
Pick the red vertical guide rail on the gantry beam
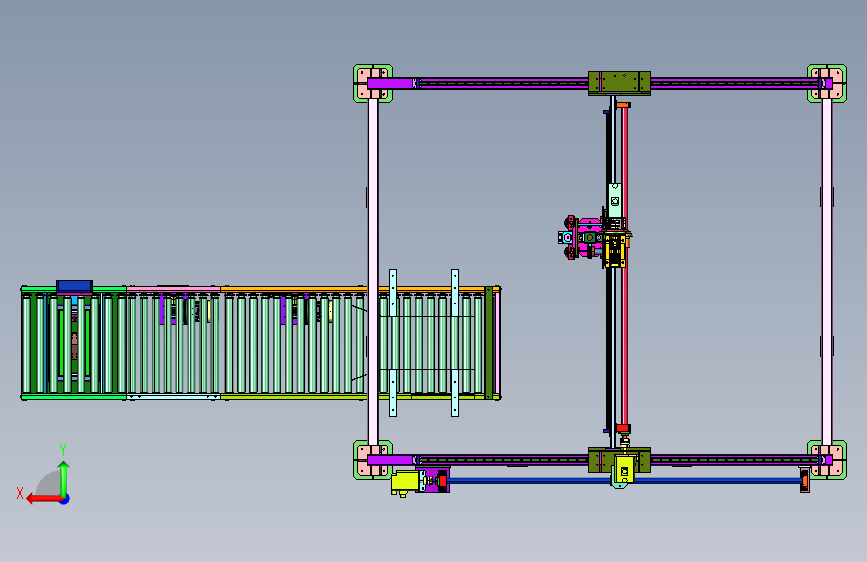coord(625,266)
